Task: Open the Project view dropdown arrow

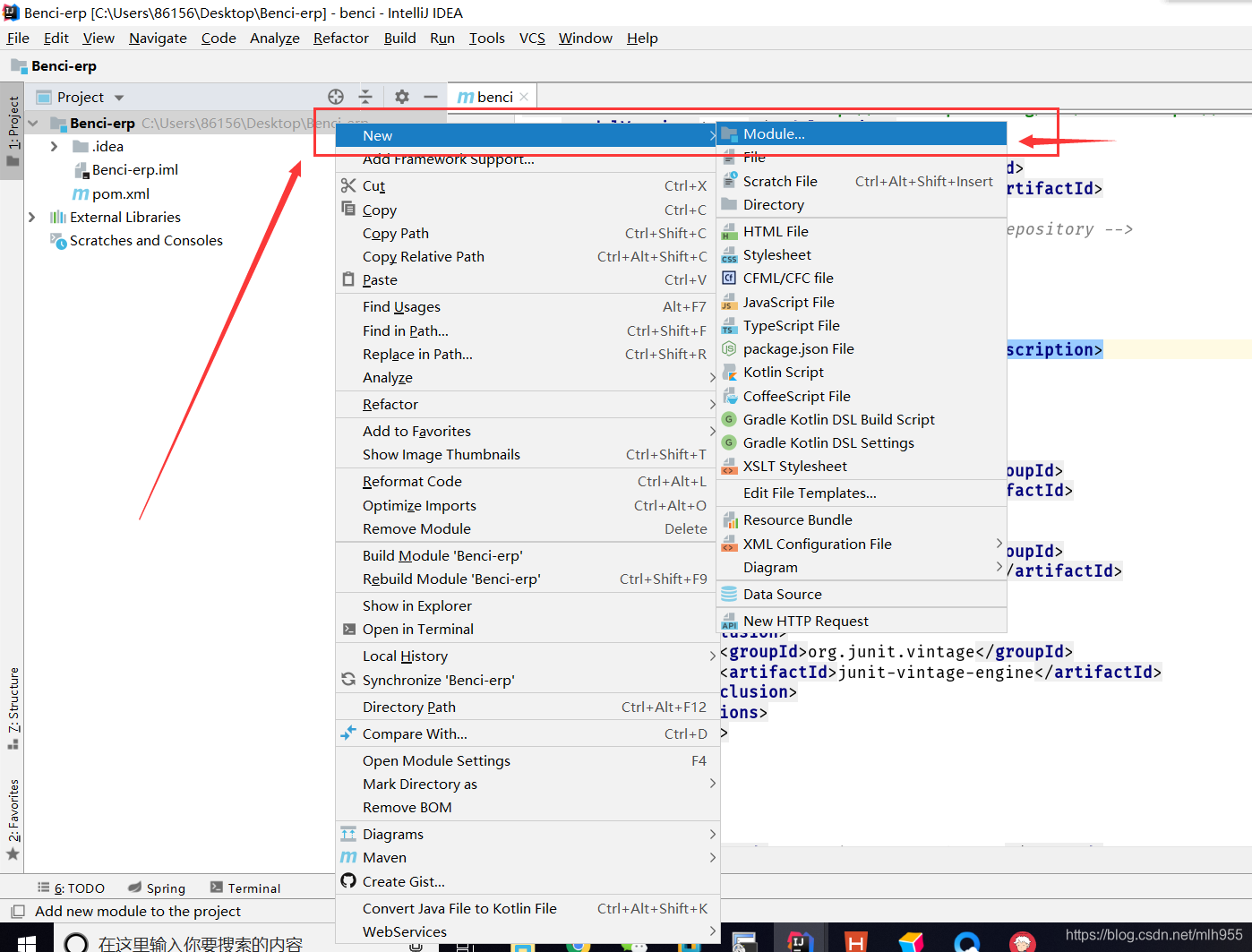Action: (119, 98)
